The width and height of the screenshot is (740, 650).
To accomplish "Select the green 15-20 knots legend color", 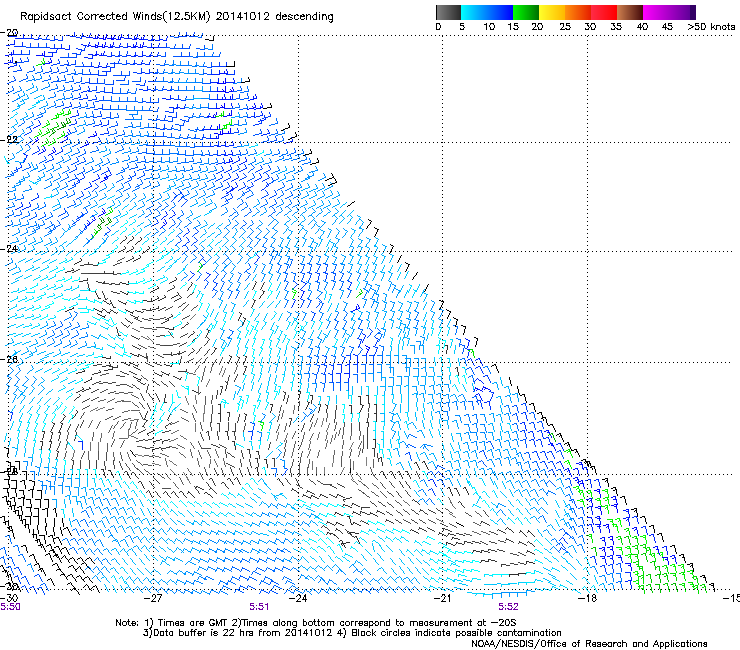I will (x=526, y=12).
